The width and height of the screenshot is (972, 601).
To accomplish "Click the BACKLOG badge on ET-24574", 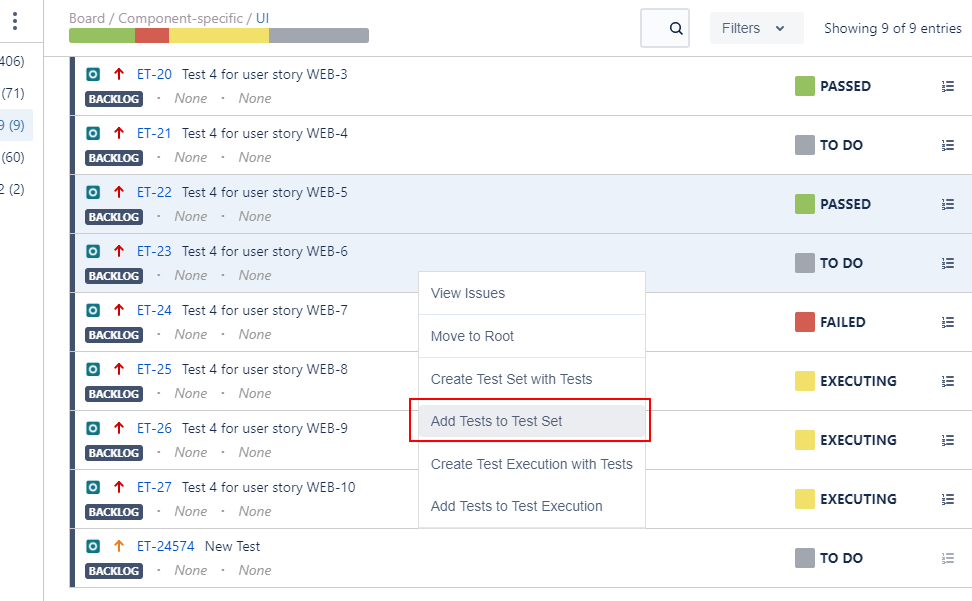I will click(x=114, y=571).
